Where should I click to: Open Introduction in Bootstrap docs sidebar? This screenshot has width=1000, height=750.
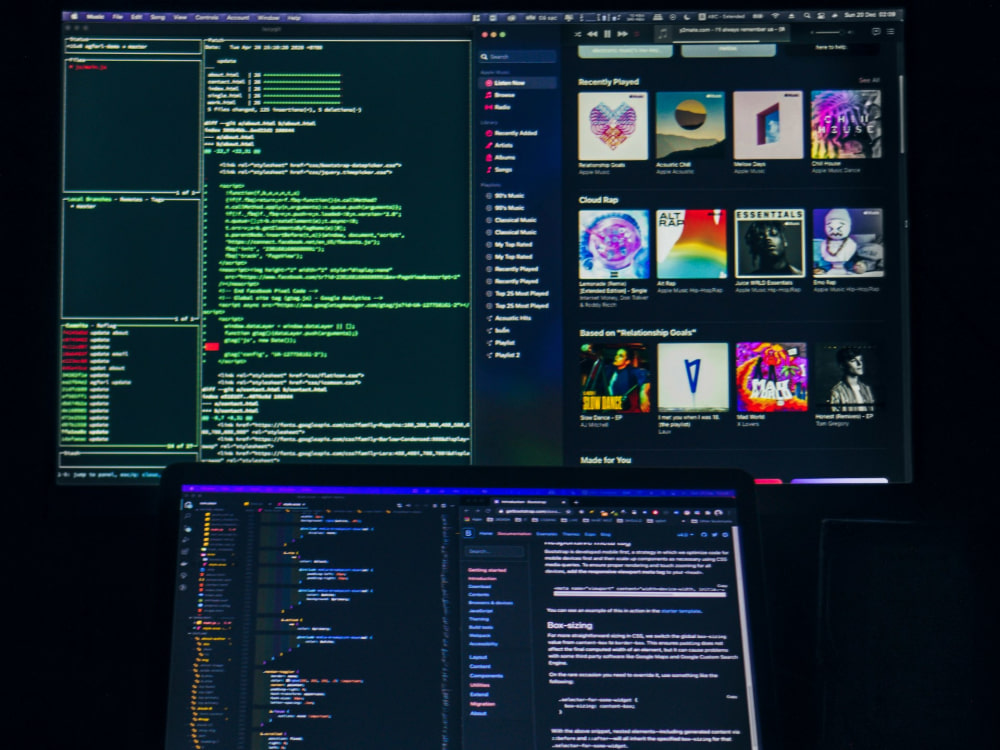483,578
